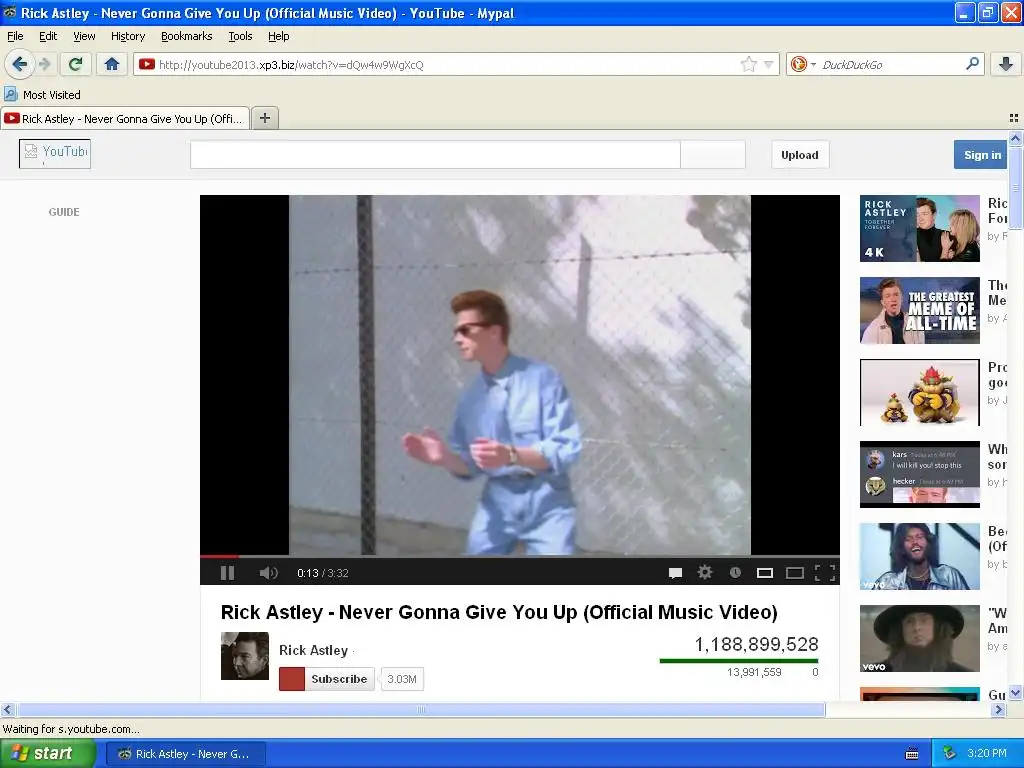Click the YouTube search submit button

tap(712, 155)
